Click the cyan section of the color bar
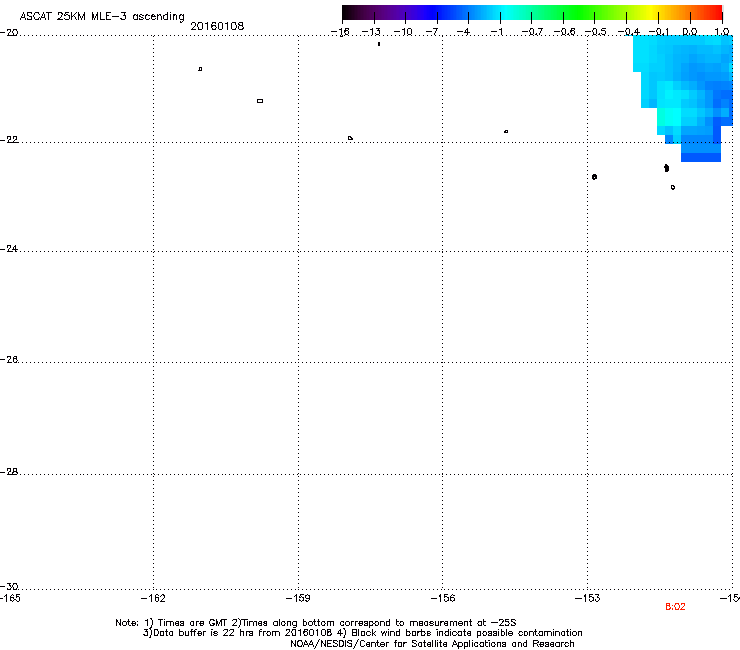740x650 pixels. tap(507, 12)
